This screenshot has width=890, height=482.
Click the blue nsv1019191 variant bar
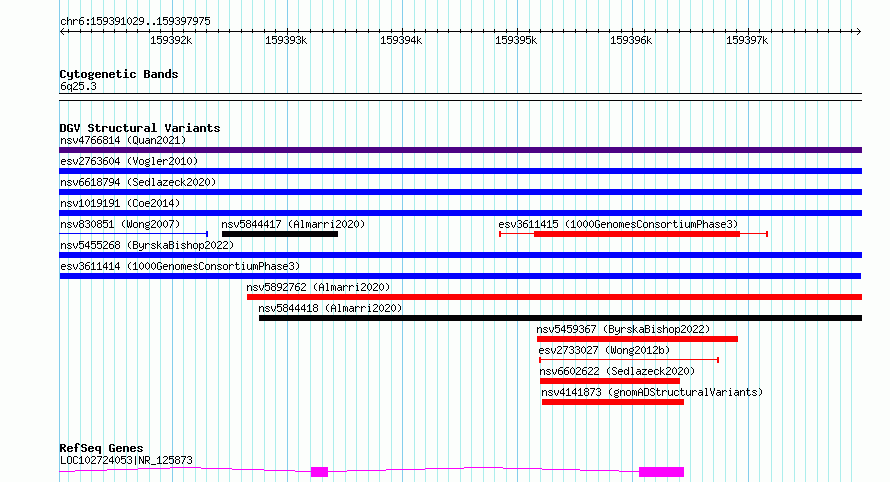pyautogui.click(x=460, y=213)
